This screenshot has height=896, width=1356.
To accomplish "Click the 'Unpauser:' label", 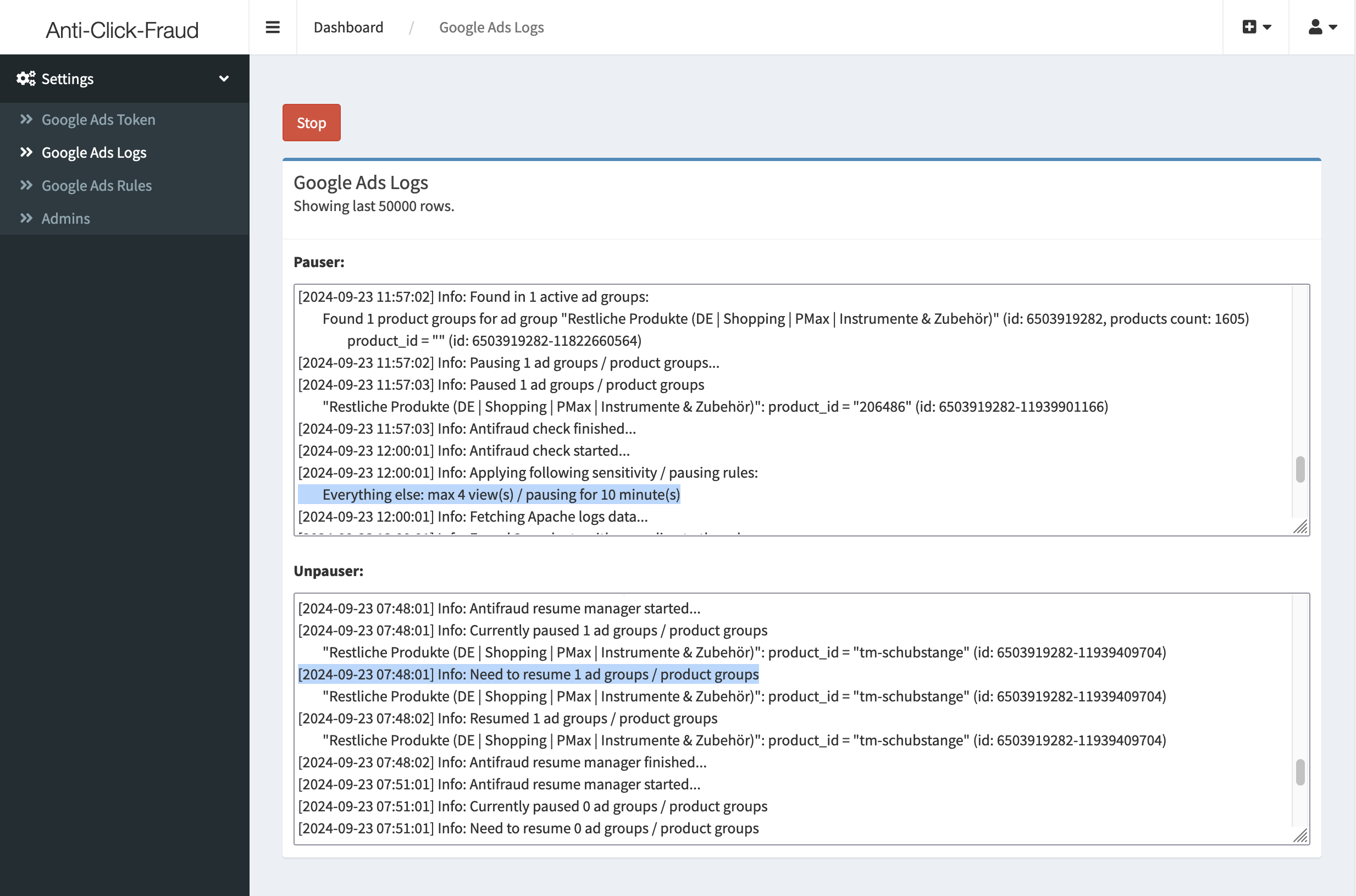I will pos(329,571).
